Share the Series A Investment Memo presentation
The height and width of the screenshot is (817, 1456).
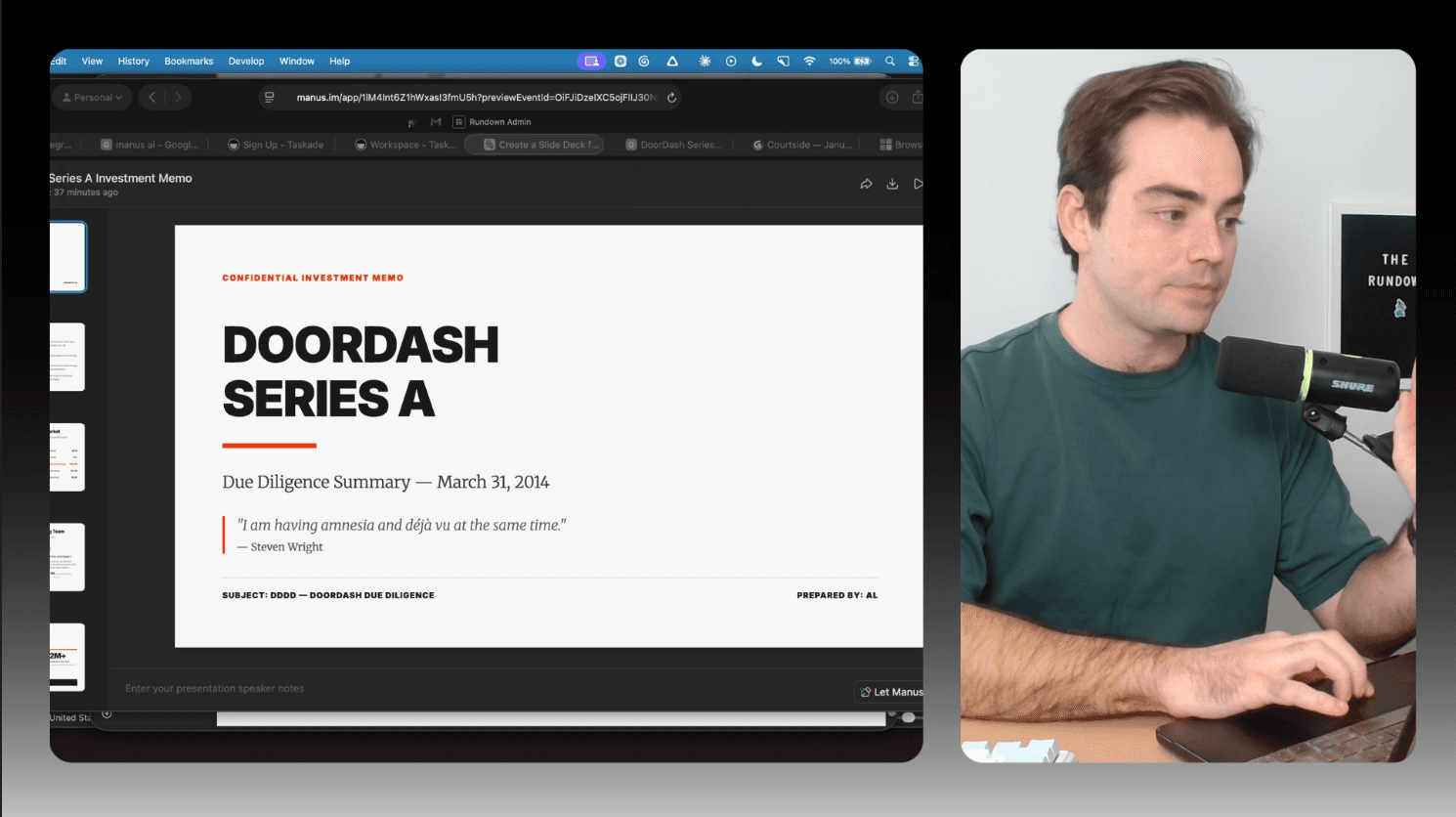(x=866, y=183)
